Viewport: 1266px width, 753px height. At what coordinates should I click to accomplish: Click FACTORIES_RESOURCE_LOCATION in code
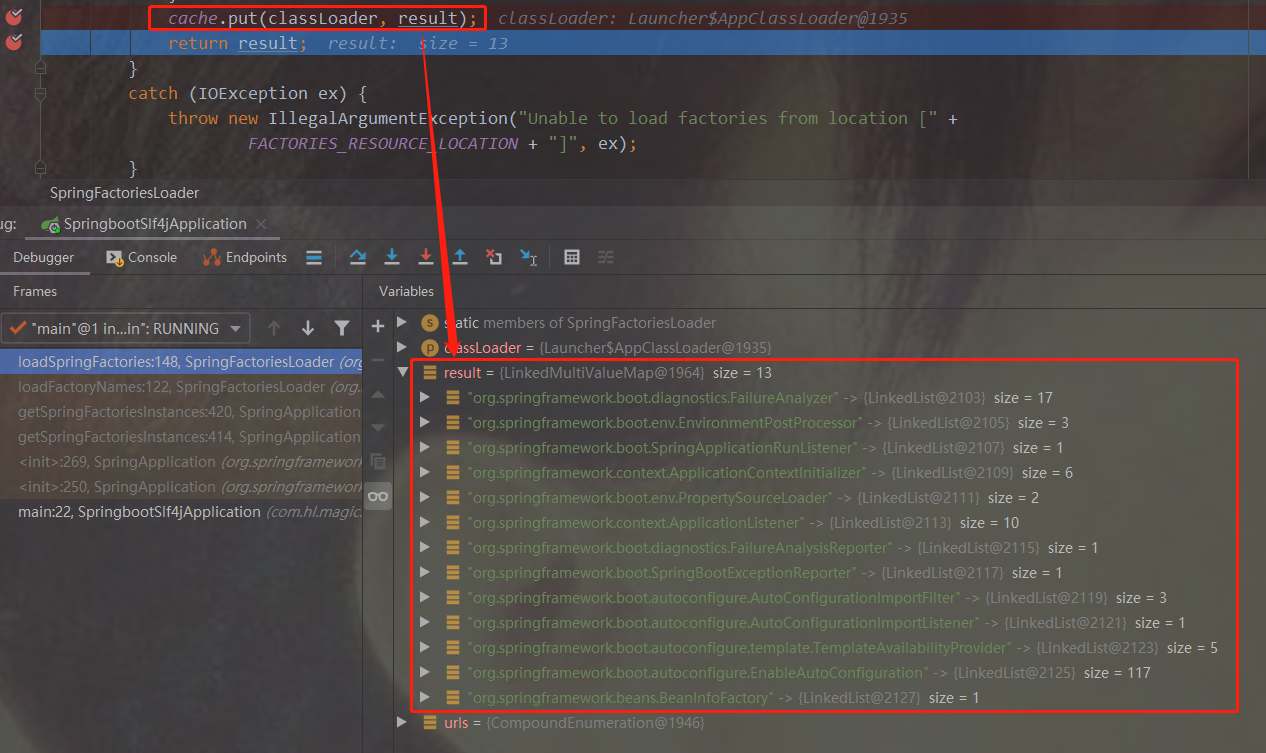point(383,143)
